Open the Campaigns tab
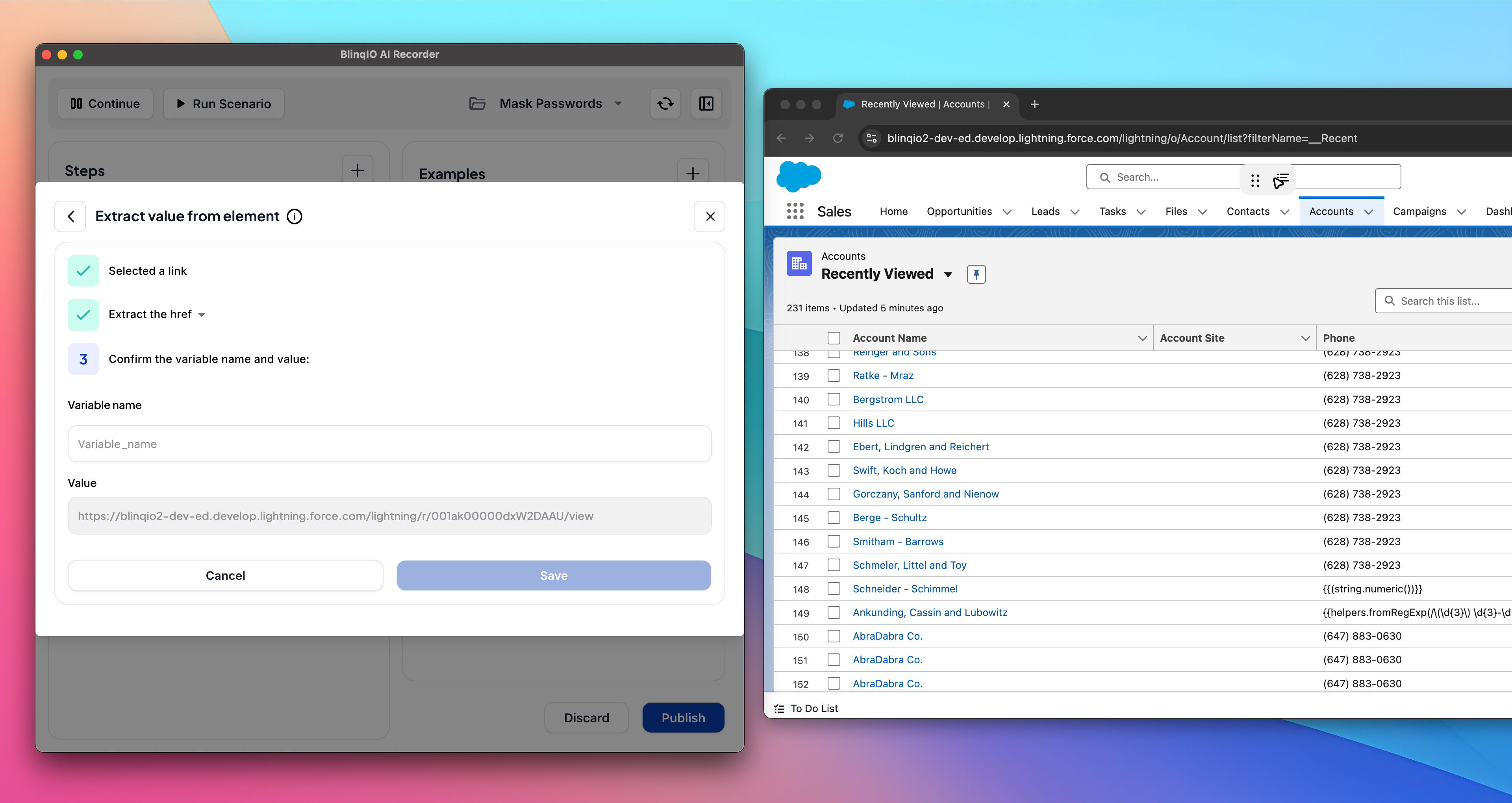The width and height of the screenshot is (1512, 803). 1419,211
